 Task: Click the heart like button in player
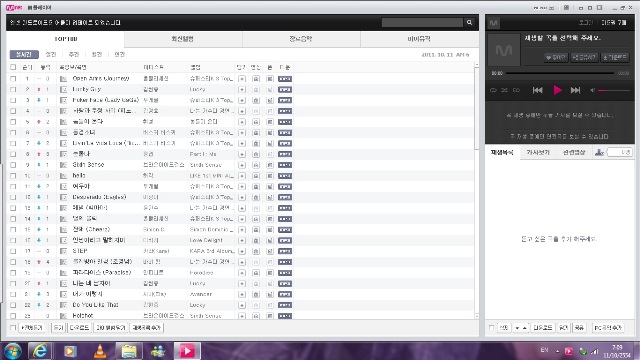(x=556, y=58)
